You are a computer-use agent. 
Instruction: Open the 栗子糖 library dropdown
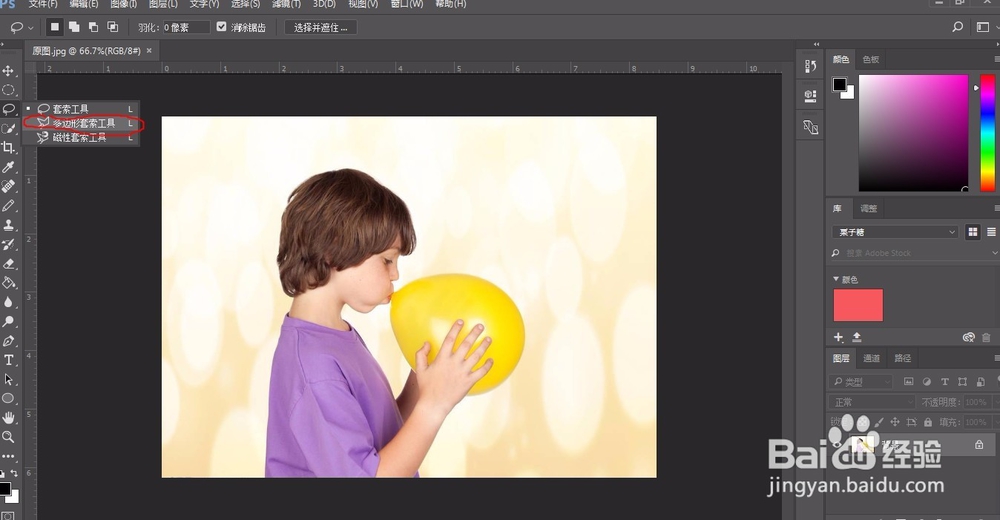pyautogui.click(x=895, y=232)
